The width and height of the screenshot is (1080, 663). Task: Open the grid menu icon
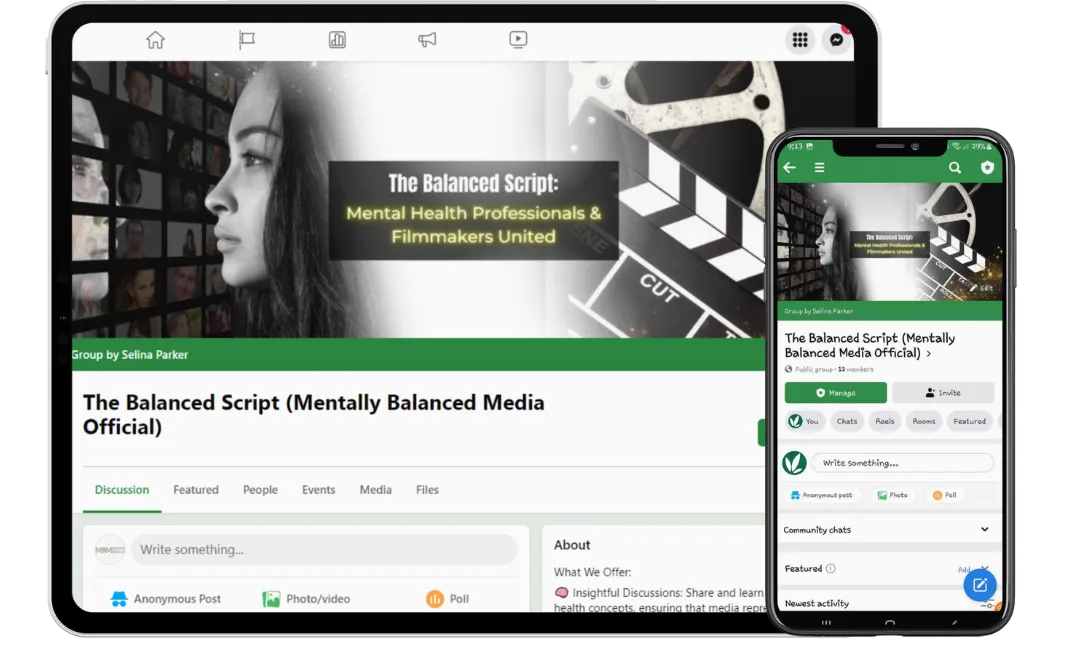coord(800,40)
